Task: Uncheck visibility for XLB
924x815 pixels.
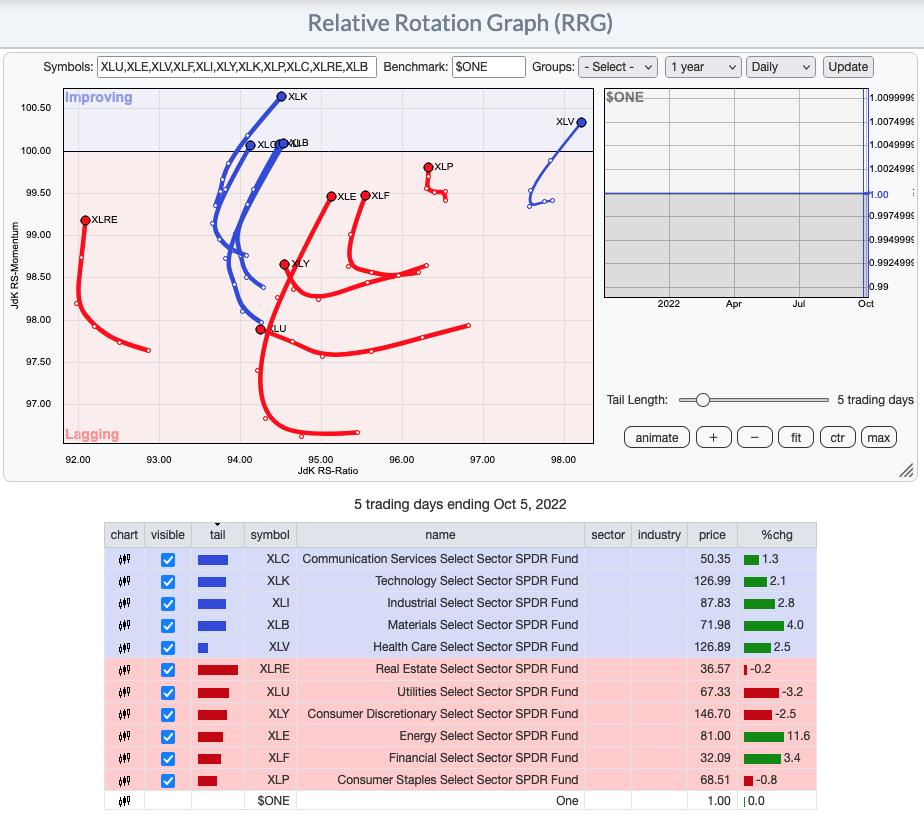Action: tap(168, 626)
